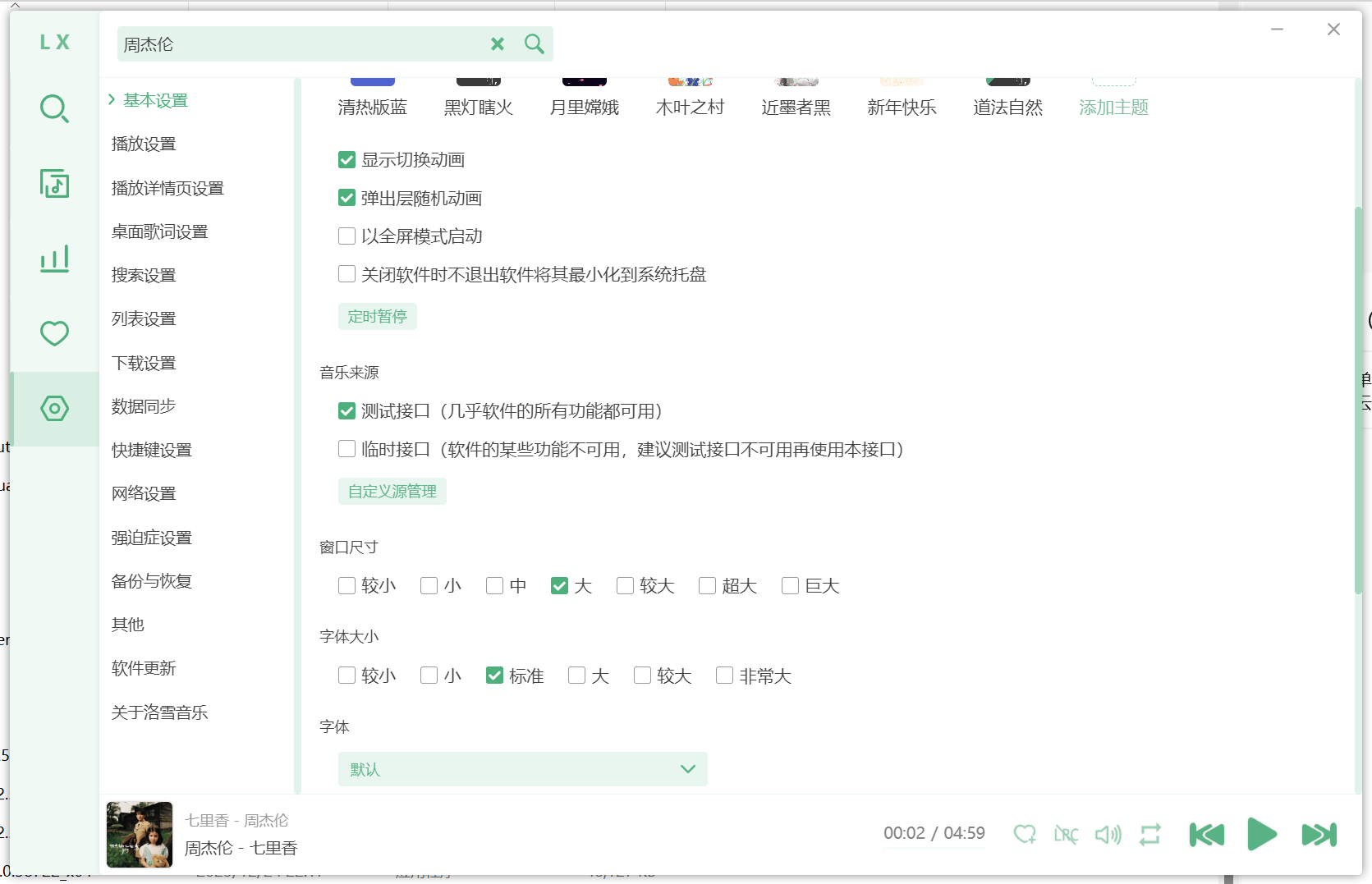Go to 播放设置 in settings menu
The height and width of the screenshot is (884, 1372).
pyautogui.click(x=144, y=144)
